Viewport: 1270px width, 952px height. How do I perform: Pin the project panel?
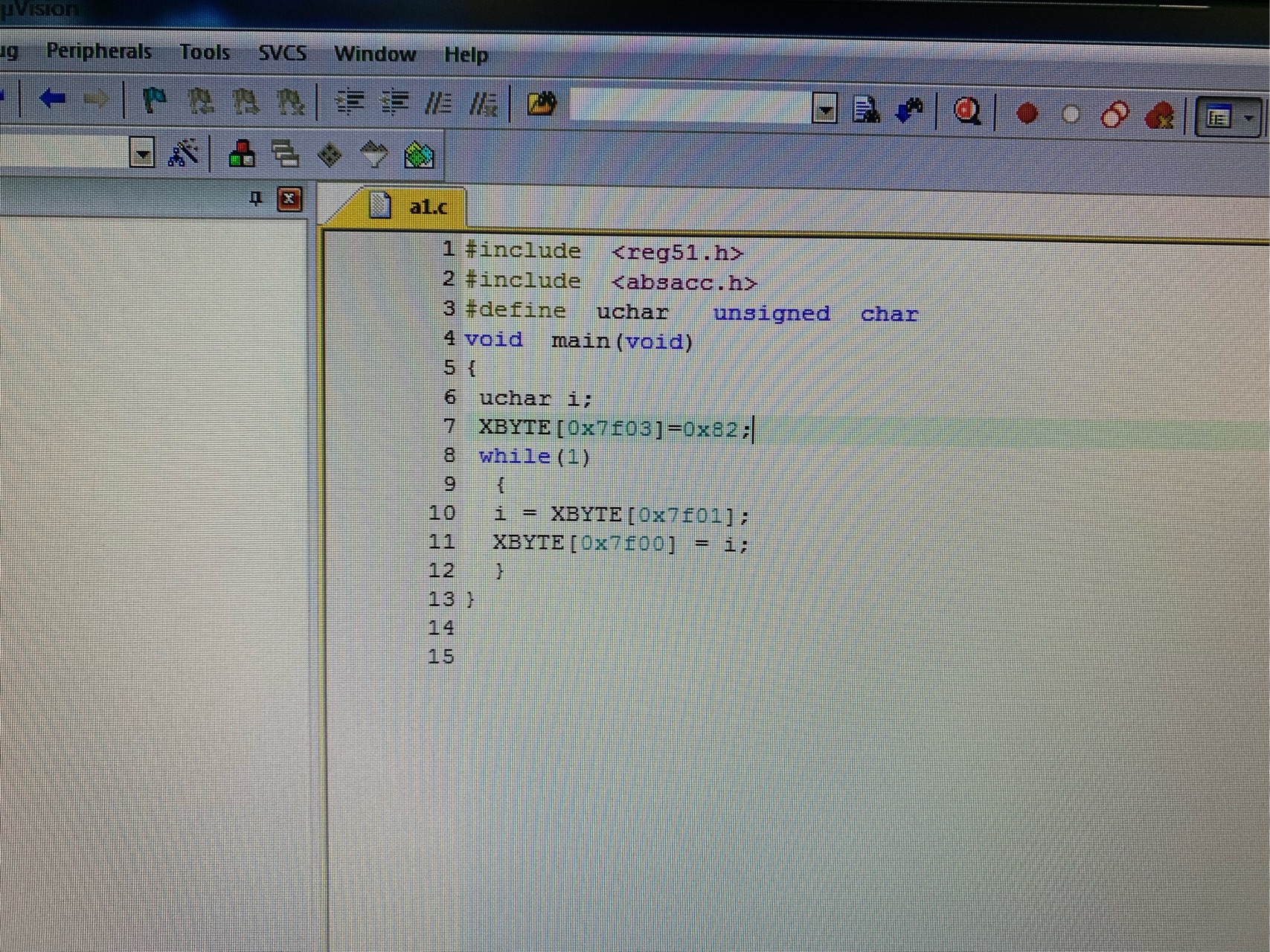point(255,198)
